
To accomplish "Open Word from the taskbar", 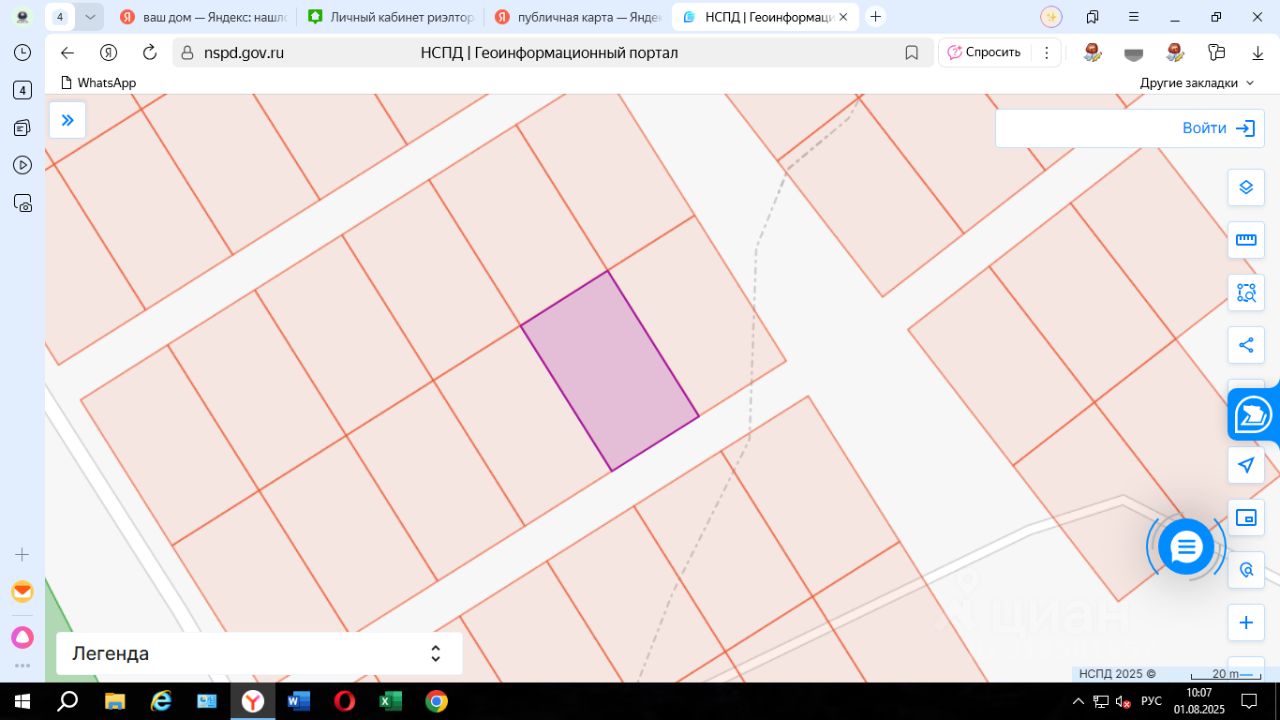I will point(299,701).
